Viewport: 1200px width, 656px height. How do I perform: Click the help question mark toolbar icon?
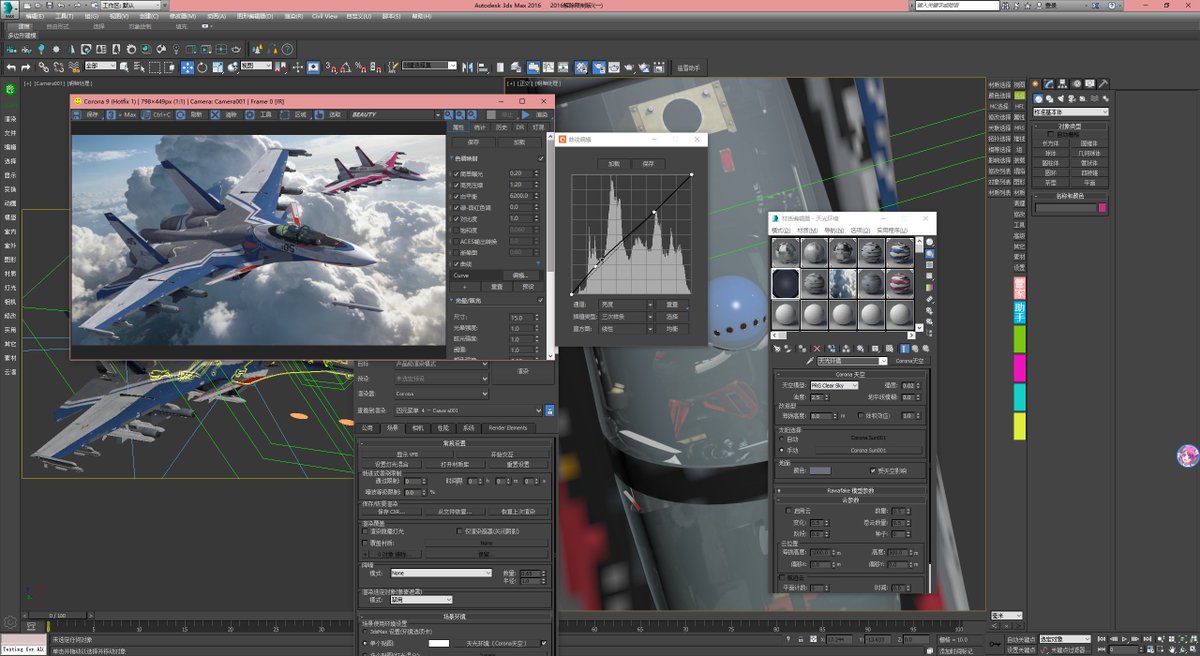pyautogui.click(x=286, y=49)
